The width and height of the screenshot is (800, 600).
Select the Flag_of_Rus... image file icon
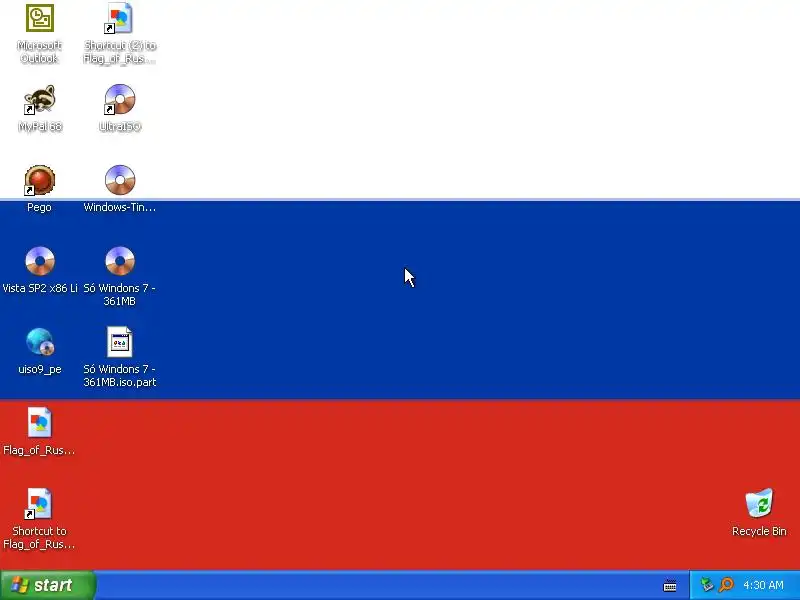click(39, 422)
